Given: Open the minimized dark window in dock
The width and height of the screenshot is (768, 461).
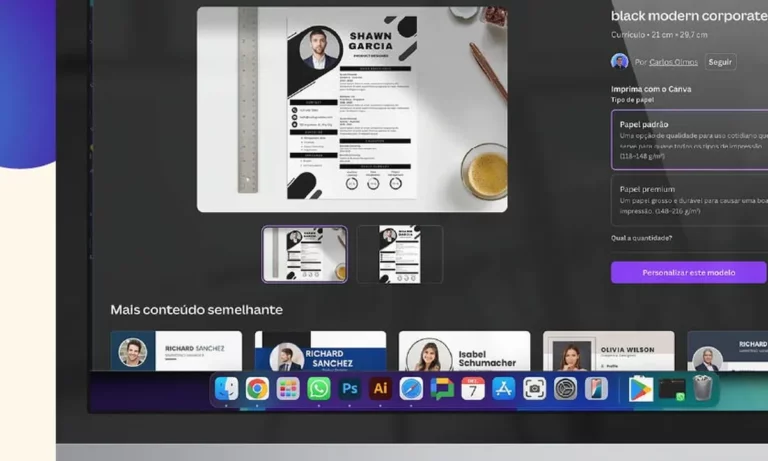Looking at the screenshot, I should (x=672, y=389).
